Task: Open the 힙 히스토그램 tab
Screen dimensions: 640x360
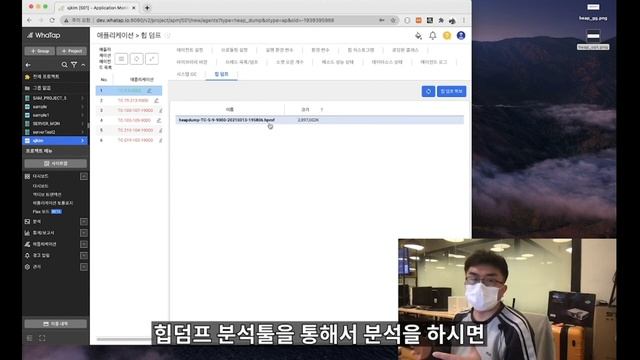Action: 361,50
